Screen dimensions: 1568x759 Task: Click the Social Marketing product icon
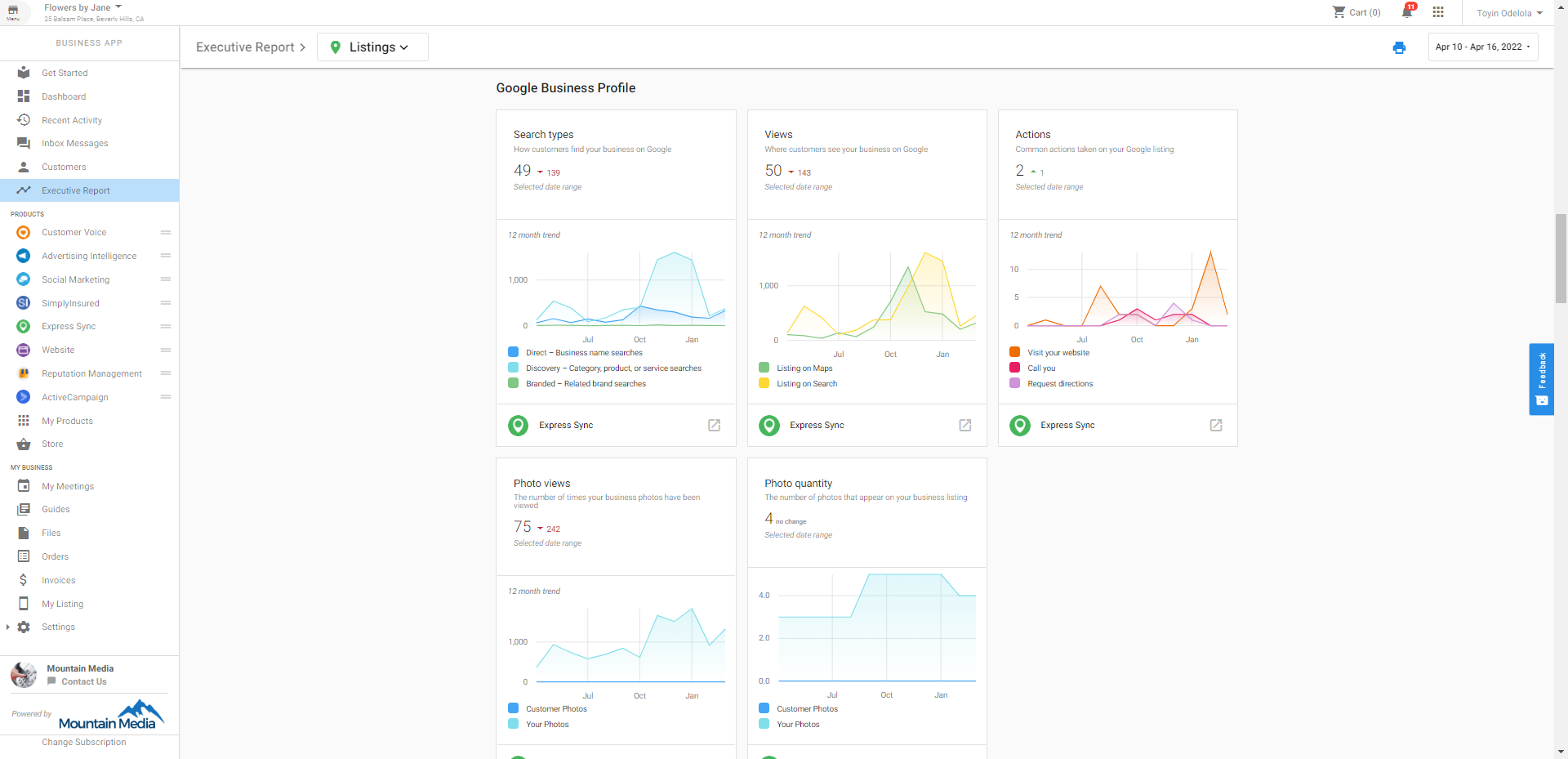[24, 279]
